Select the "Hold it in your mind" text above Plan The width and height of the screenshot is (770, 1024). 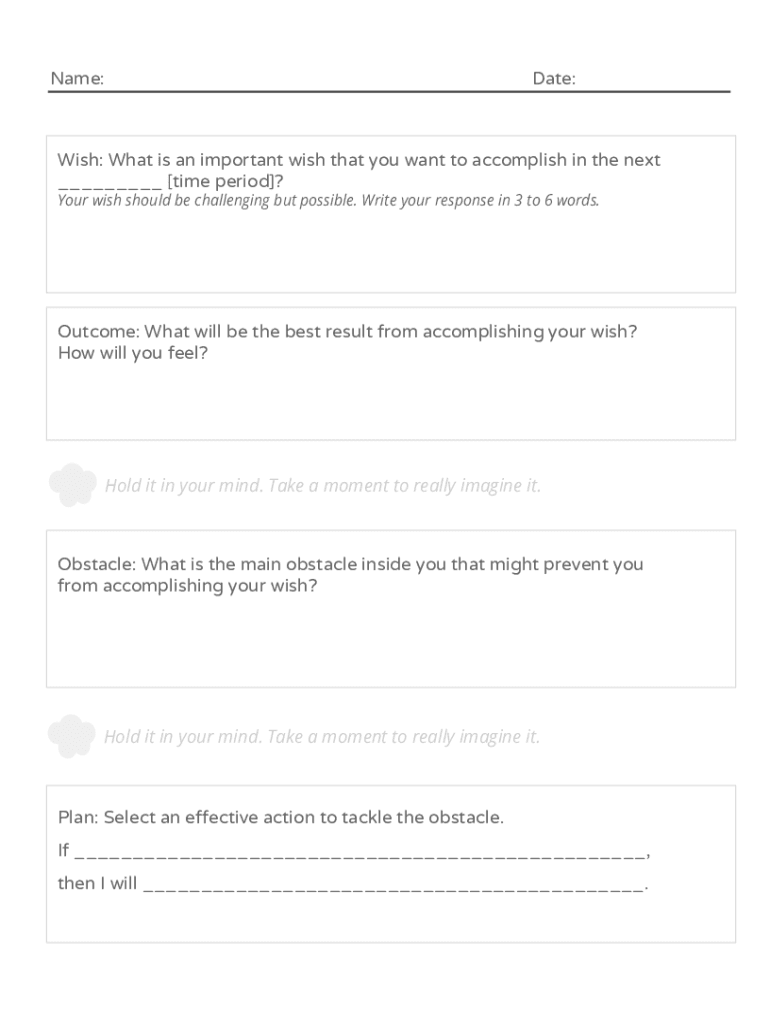coord(322,737)
